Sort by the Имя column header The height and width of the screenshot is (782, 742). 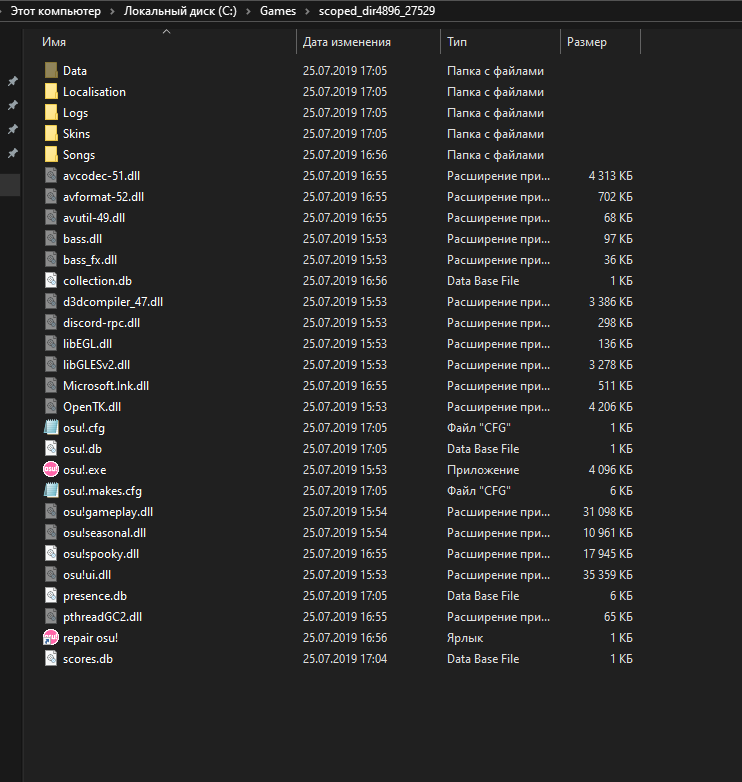pyautogui.click(x=54, y=42)
